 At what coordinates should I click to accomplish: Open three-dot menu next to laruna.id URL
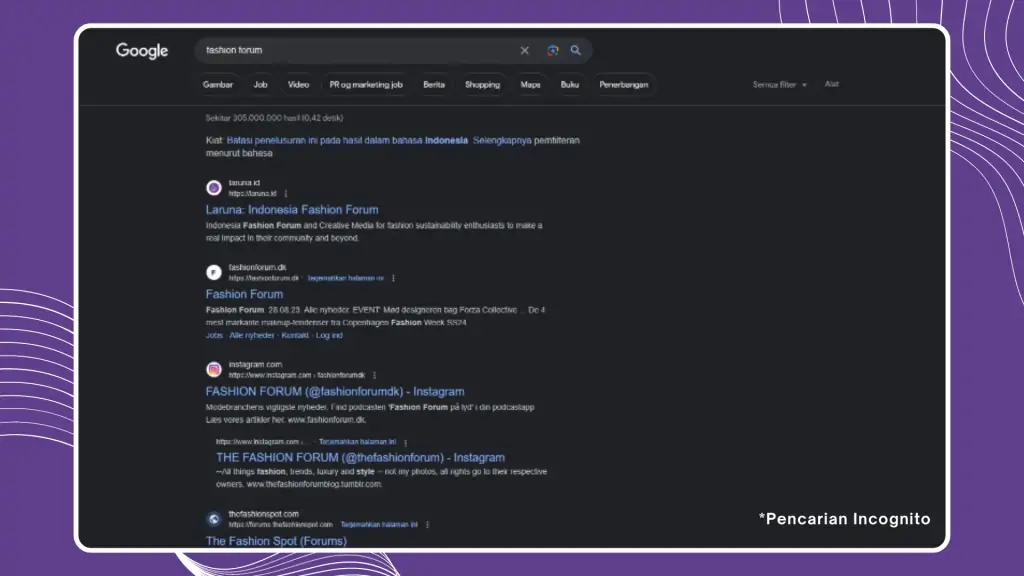coord(286,193)
